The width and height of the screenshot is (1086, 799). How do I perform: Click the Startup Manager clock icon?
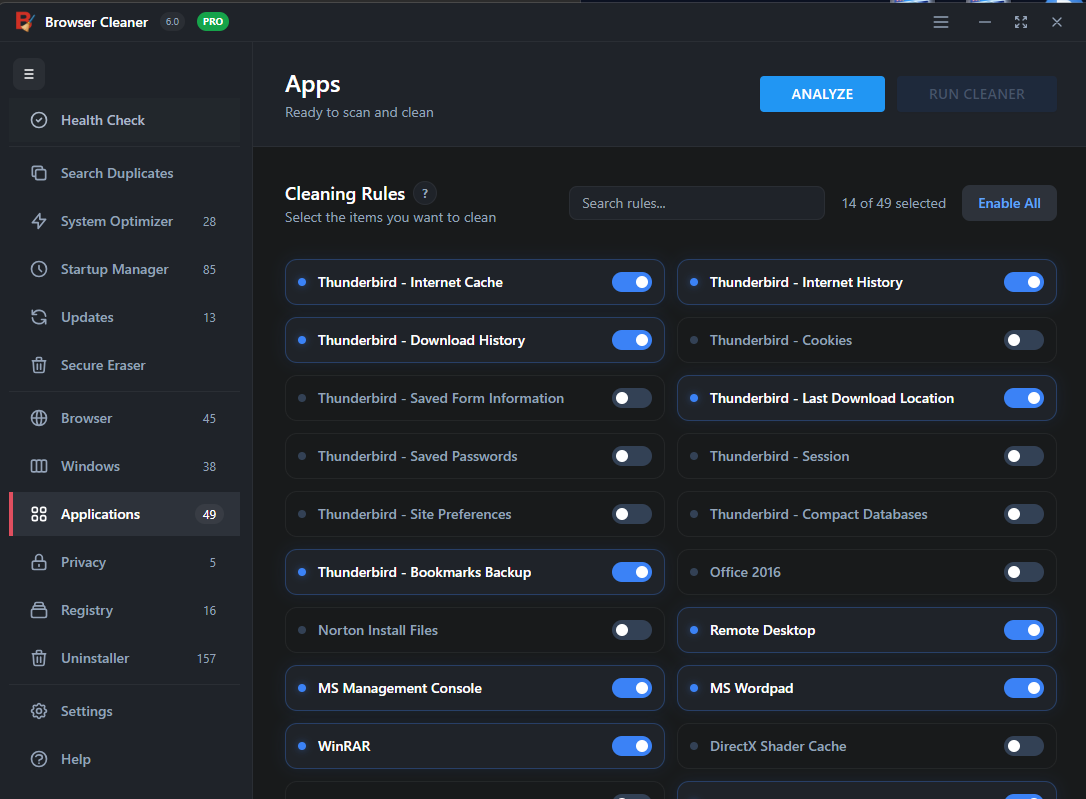click(x=39, y=269)
